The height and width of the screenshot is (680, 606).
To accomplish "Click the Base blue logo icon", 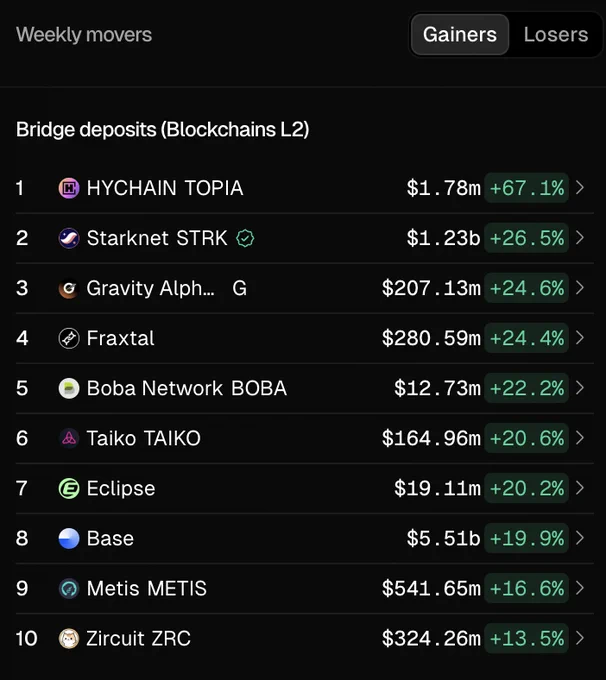I will 69,539.
